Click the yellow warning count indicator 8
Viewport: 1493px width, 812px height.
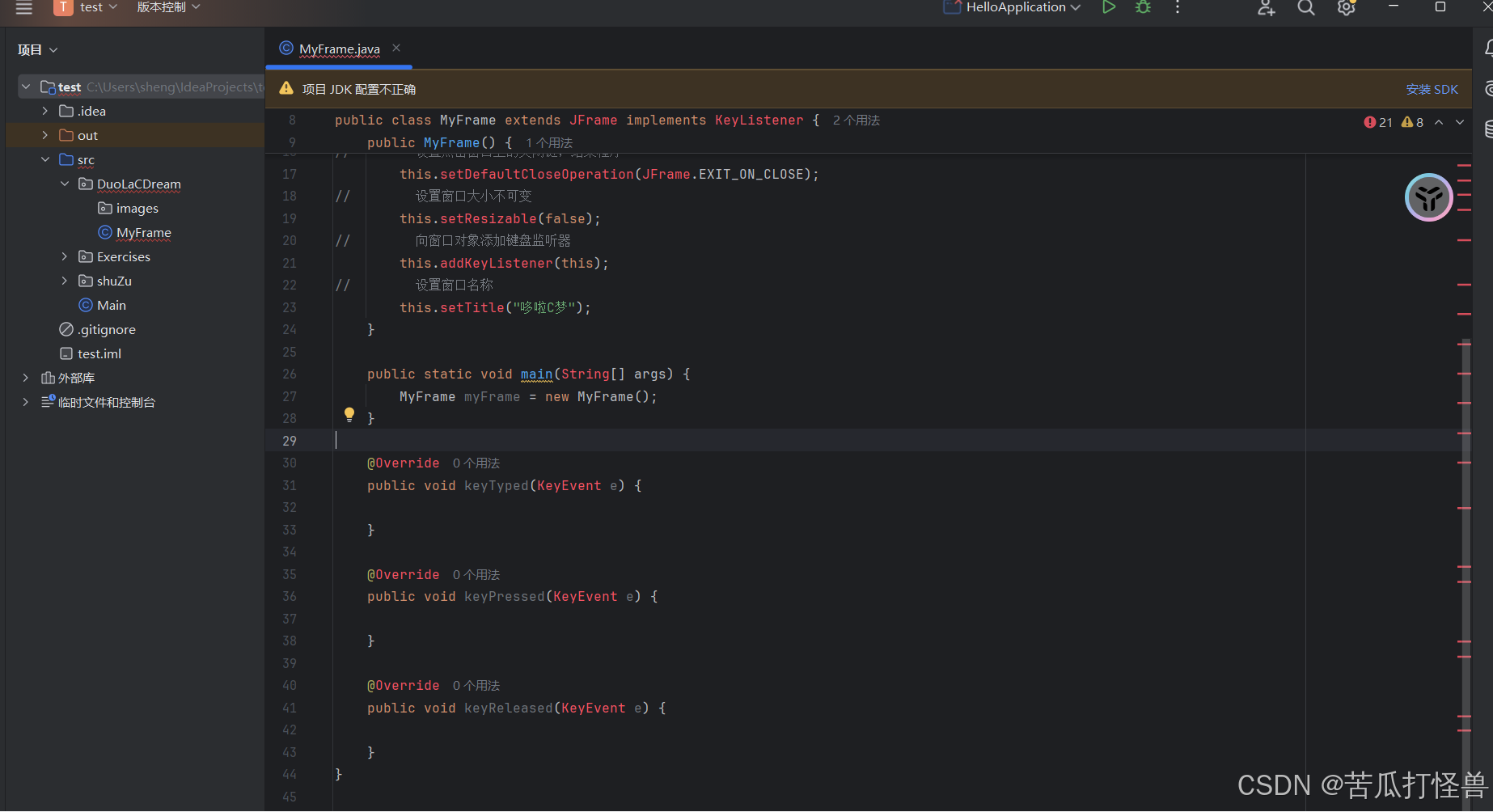[x=1412, y=122]
